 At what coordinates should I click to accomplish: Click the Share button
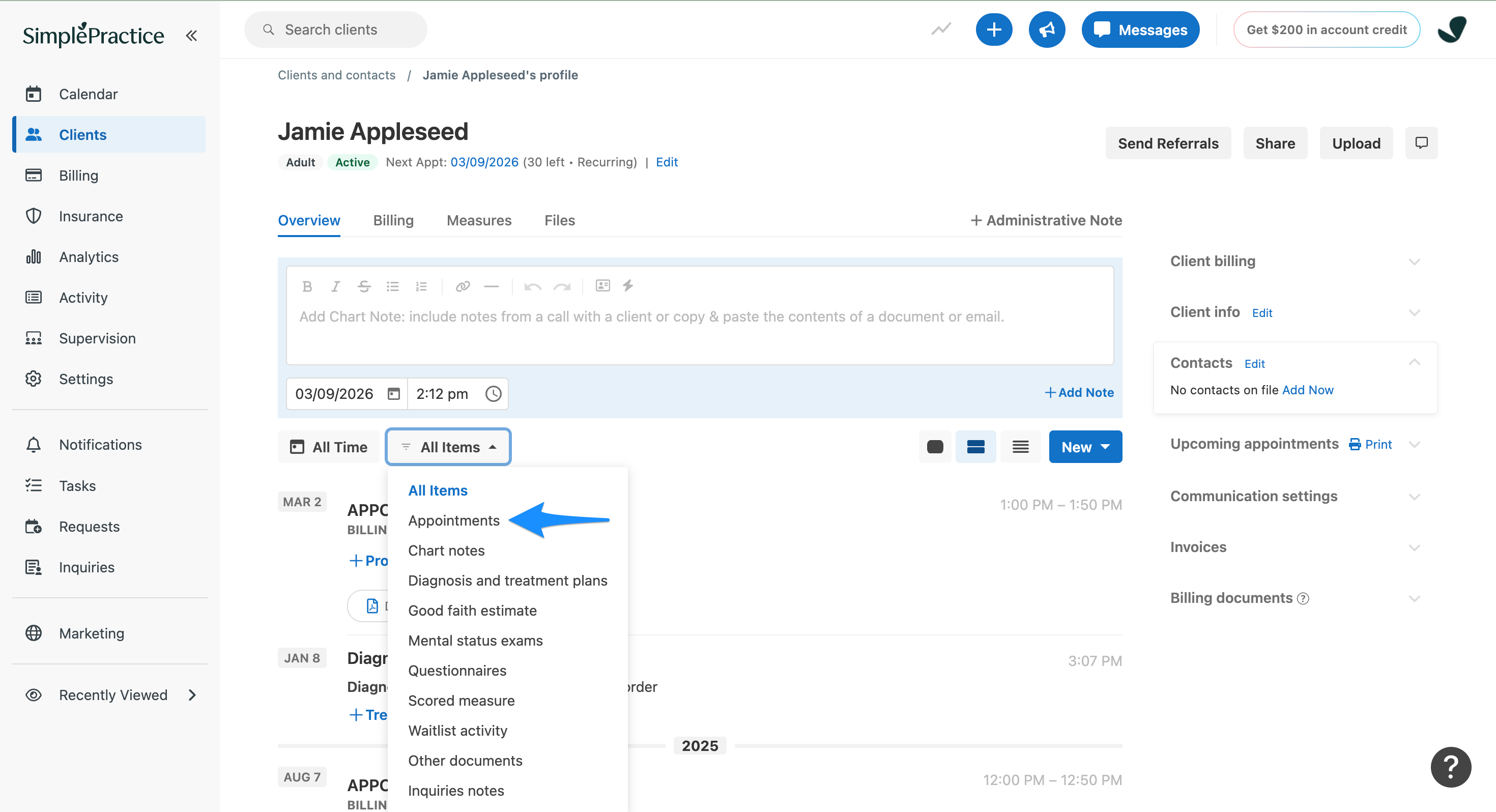pos(1275,143)
